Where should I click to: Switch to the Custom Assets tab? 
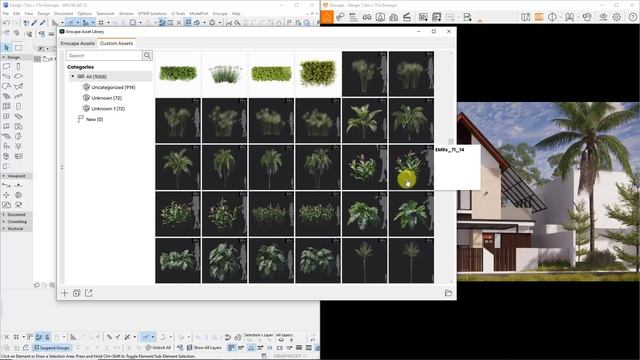click(x=116, y=43)
